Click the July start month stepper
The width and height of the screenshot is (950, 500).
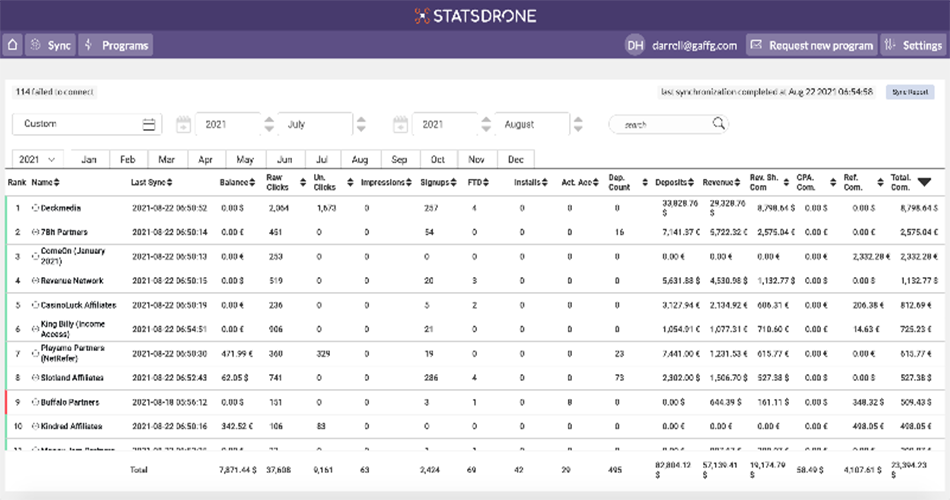tap(359, 124)
